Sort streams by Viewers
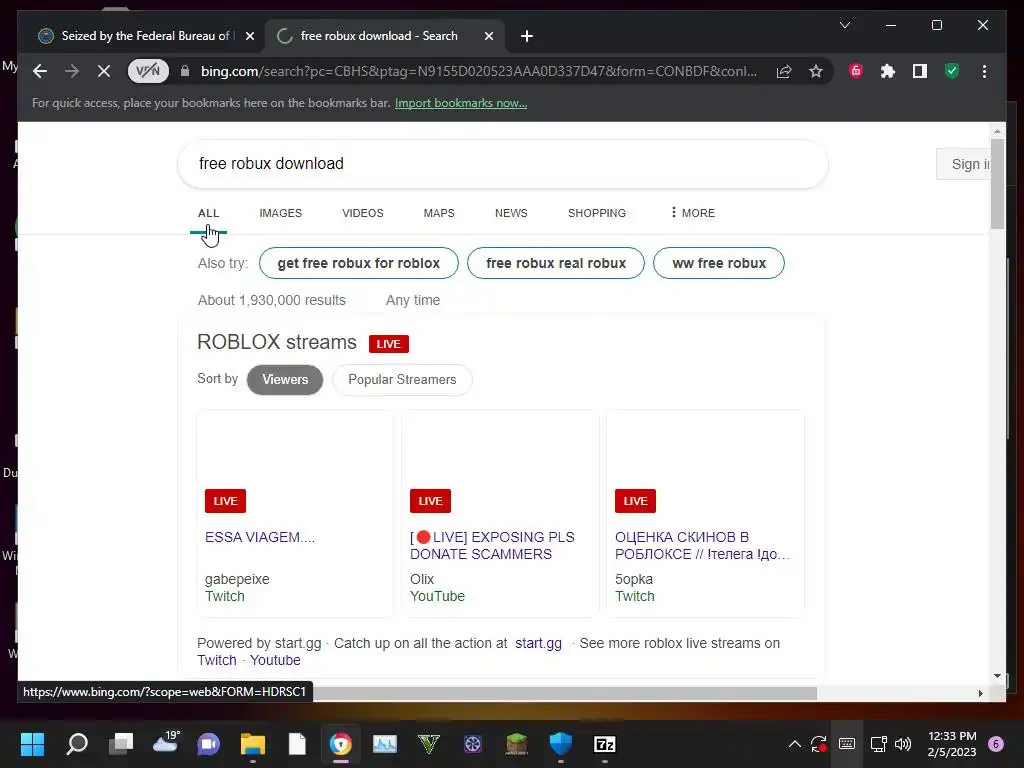The width and height of the screenshot is (1024, 768). [285, 379]
